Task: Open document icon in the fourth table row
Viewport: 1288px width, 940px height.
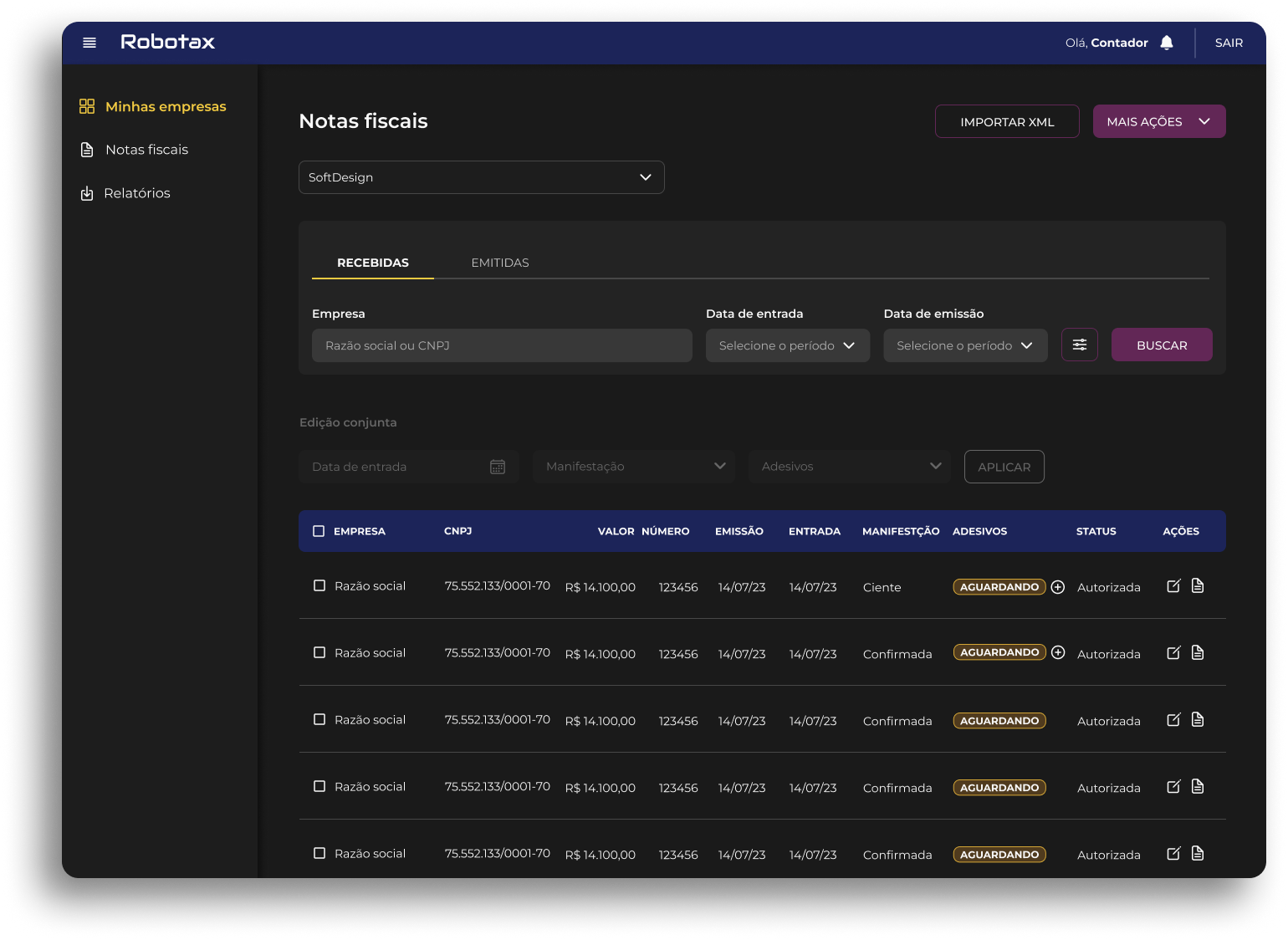Action: click(1198, 786)
